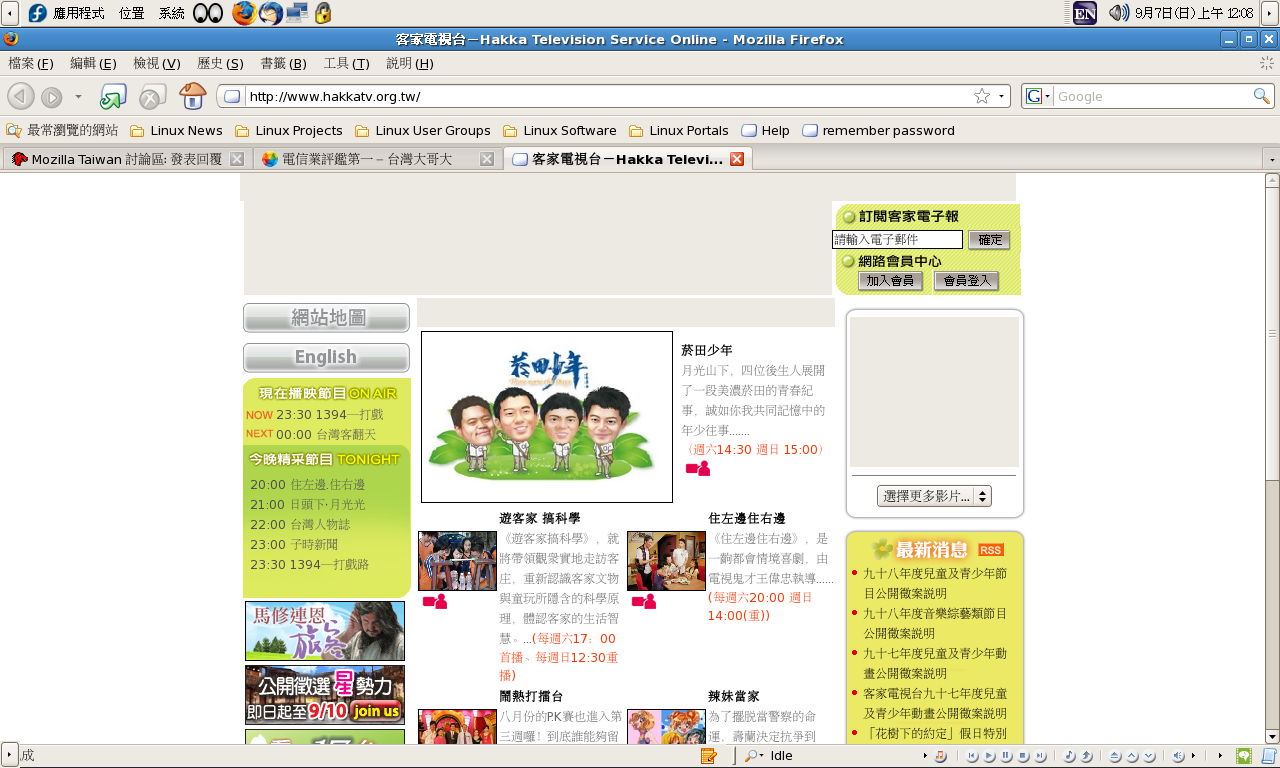Open the back/forward history dropdown arrow
The width and height of the screenshot is (1280, 768).
(78, 96)
